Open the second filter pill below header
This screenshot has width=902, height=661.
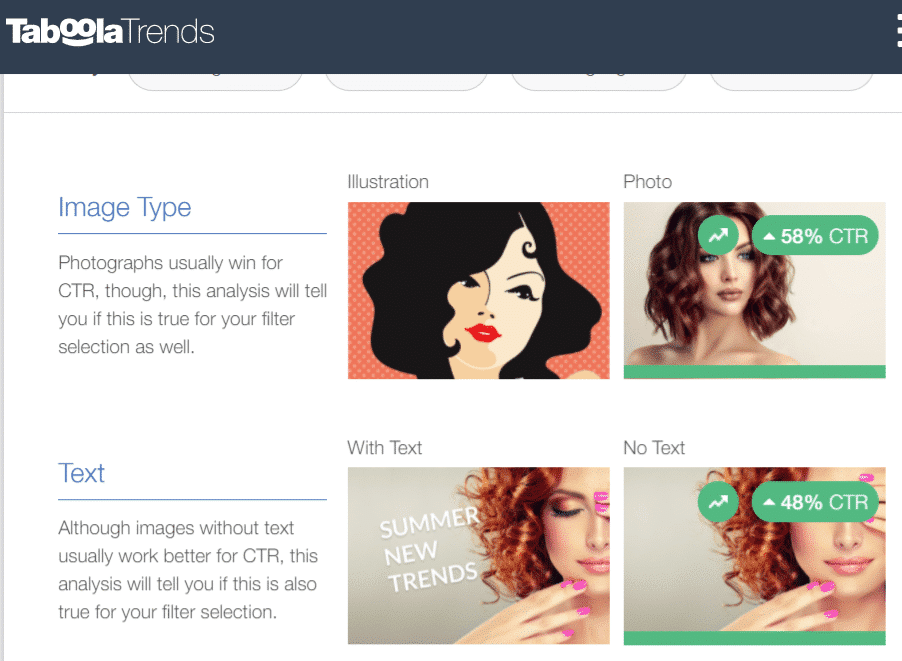(406, 82)
